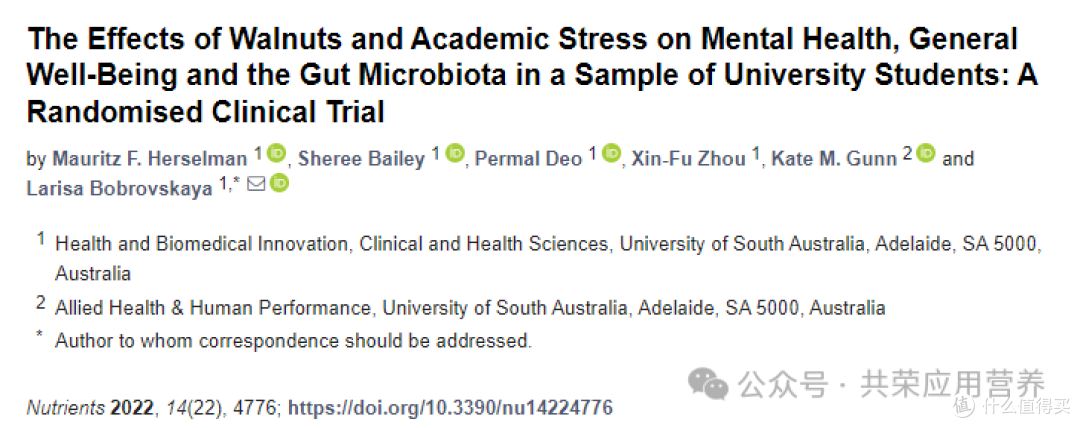Select author name Permal Deo
The height and width of the screenshot is (428, 1080).
coord(529,159)
